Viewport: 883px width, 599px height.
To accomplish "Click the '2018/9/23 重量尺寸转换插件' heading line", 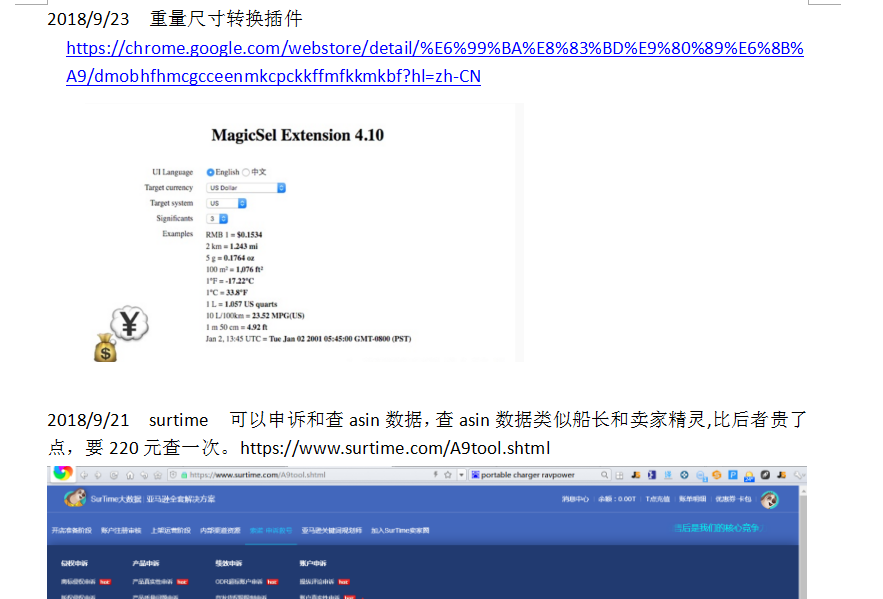I will [x=175, y=19].
